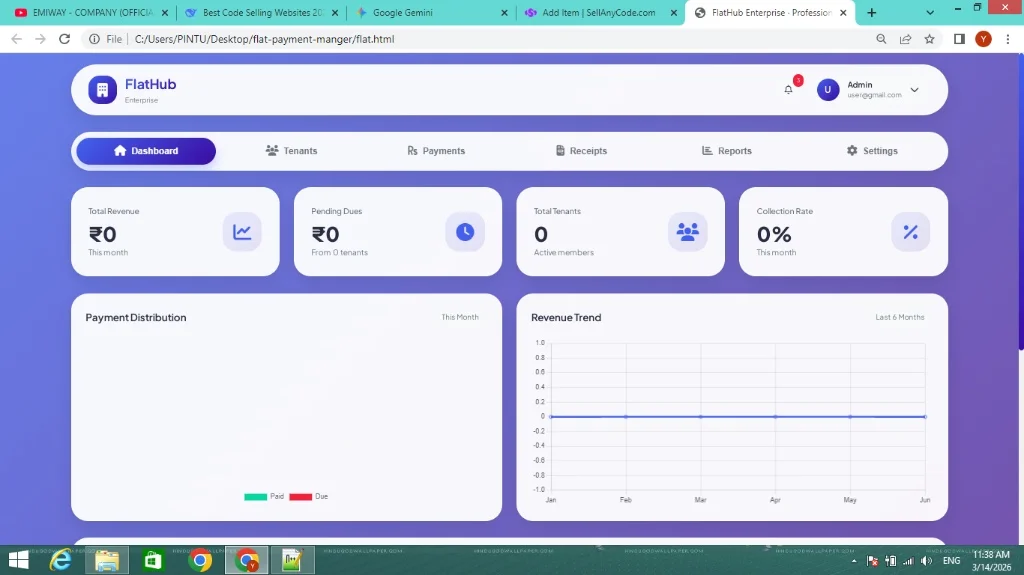Click the 'Last 6 Months' label
This screenshot has width=1024, height=575.
[x=899, y=317]
